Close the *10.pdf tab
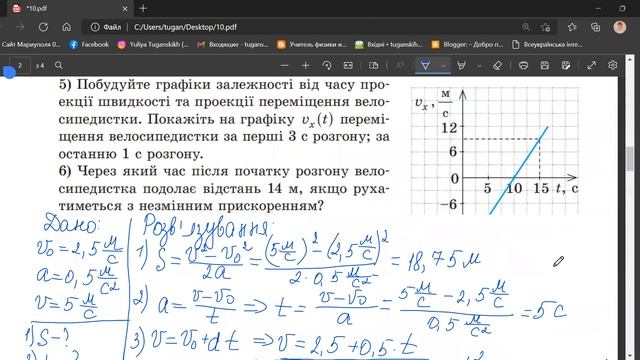The height and width of the screenshot is (360, 640). click(x=125, y=8)
